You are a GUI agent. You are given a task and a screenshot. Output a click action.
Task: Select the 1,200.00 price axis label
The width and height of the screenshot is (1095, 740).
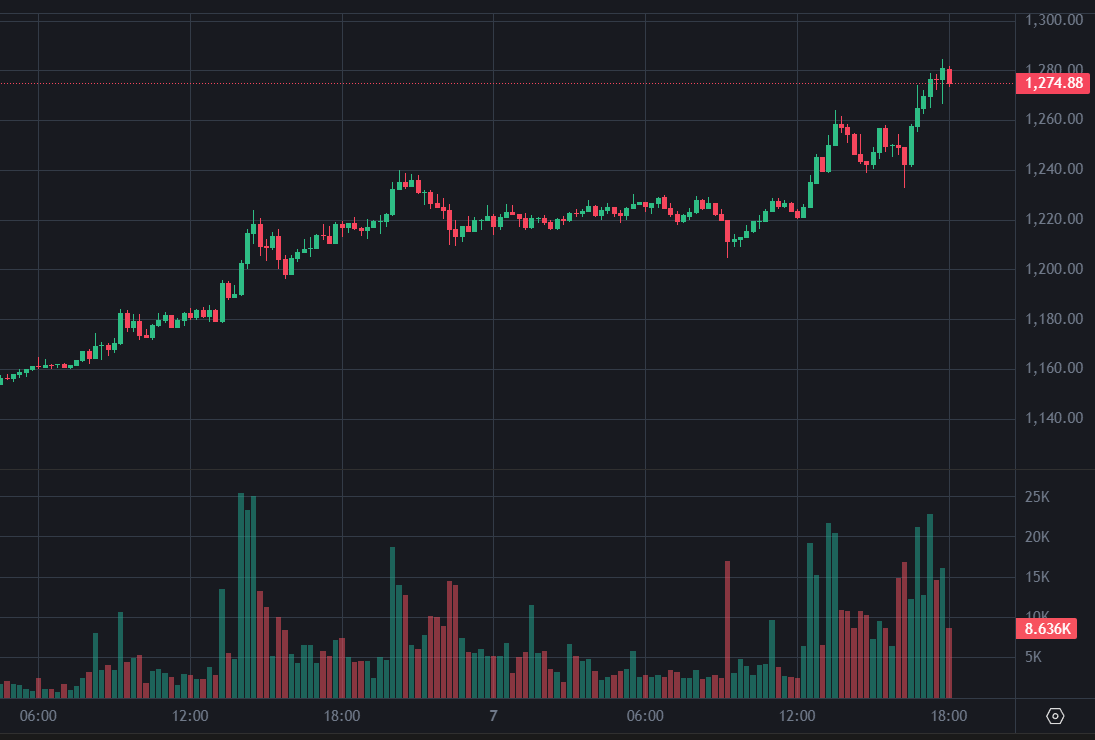click(1055, 269)
